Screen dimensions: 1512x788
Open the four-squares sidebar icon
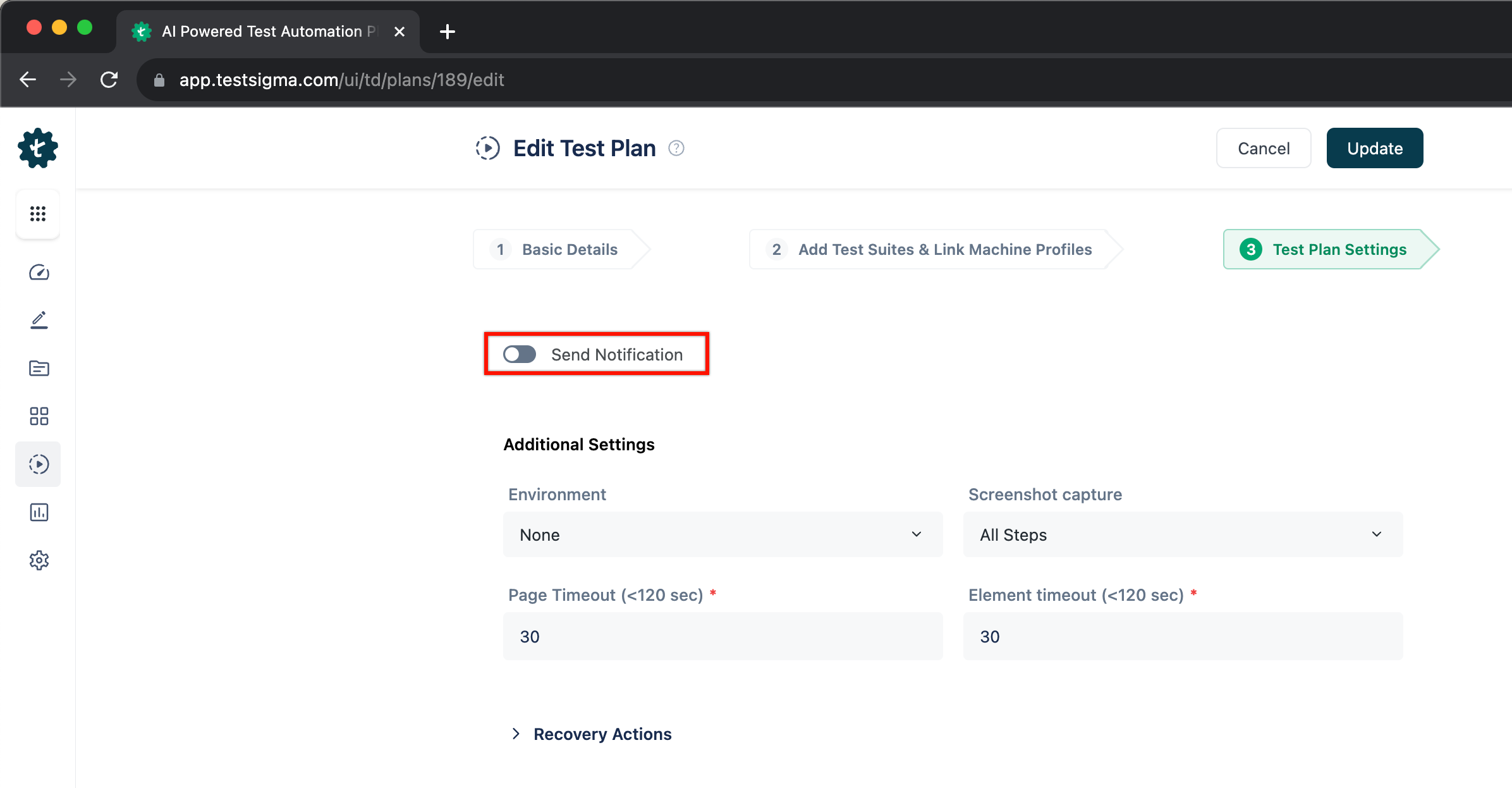pos(39,416)
